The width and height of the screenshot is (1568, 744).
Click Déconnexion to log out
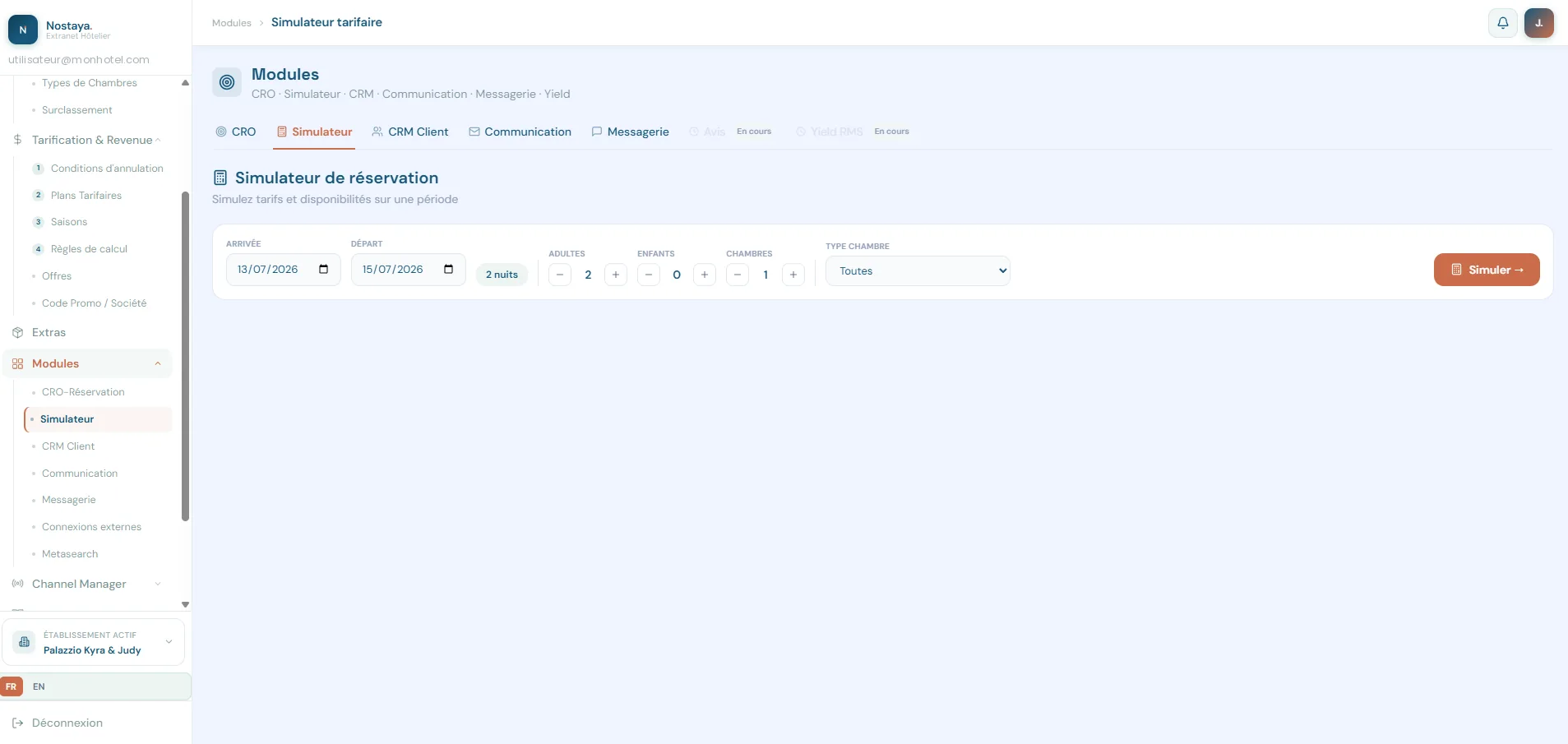coord(67,723)
